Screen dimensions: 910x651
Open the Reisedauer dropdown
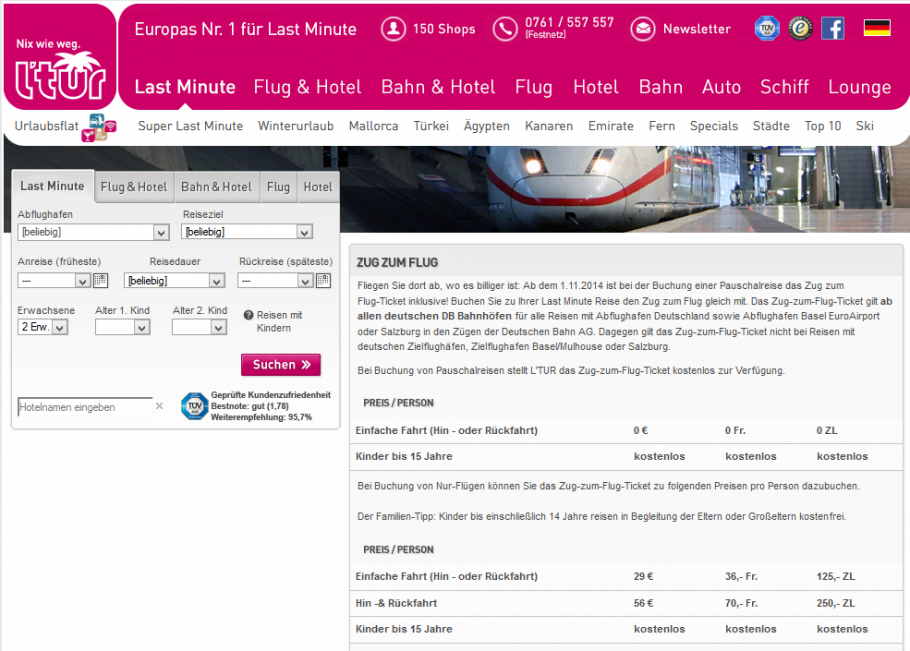pyautogui.click(x=174, y=281)
